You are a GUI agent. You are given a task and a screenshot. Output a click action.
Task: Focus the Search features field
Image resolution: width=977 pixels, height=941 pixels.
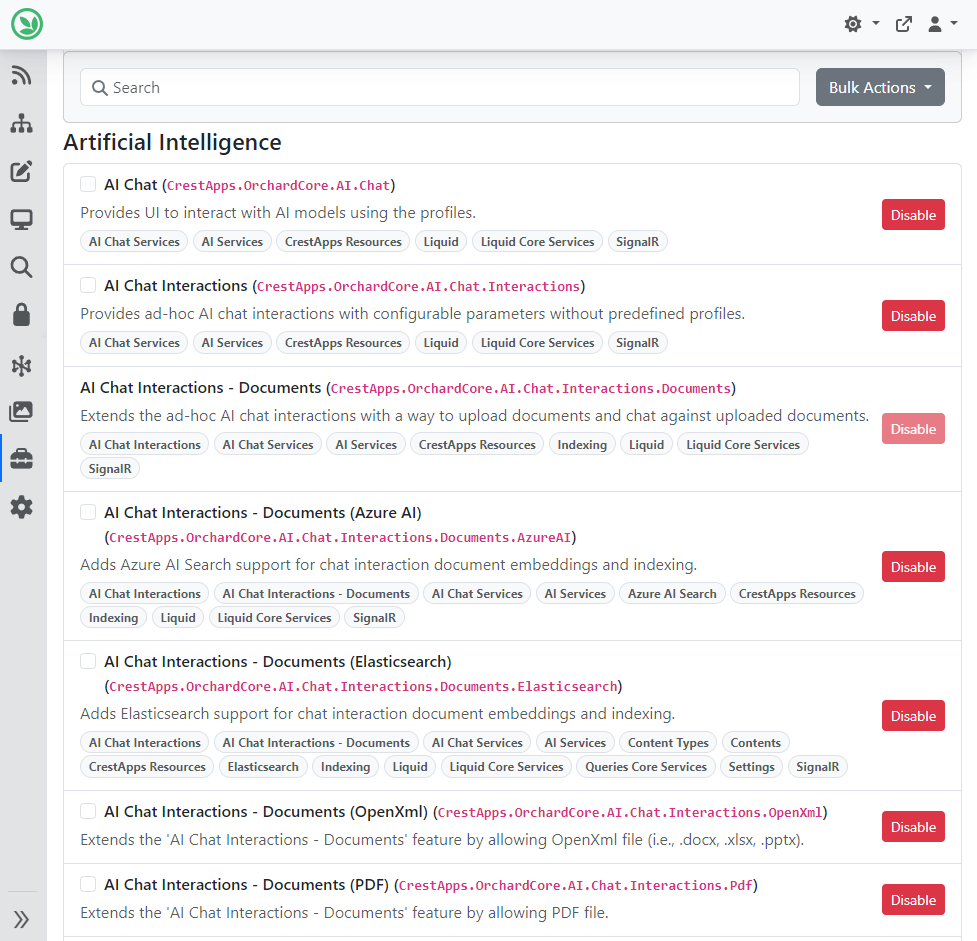coord(439,87)
